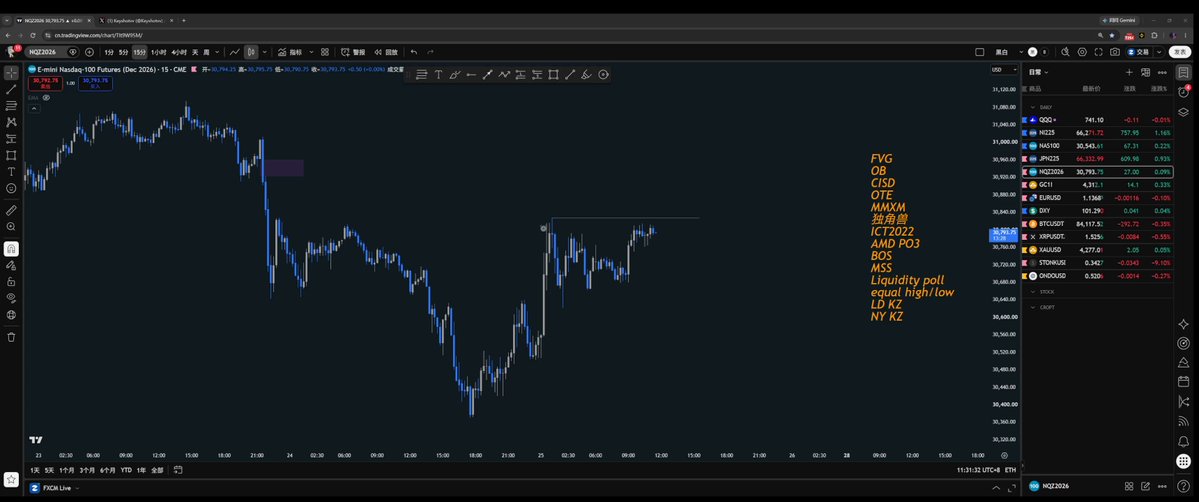Click the layout setup square icon
This screenshot has width=1199, height=502.
pyautogui.click(x=980, y=52)
